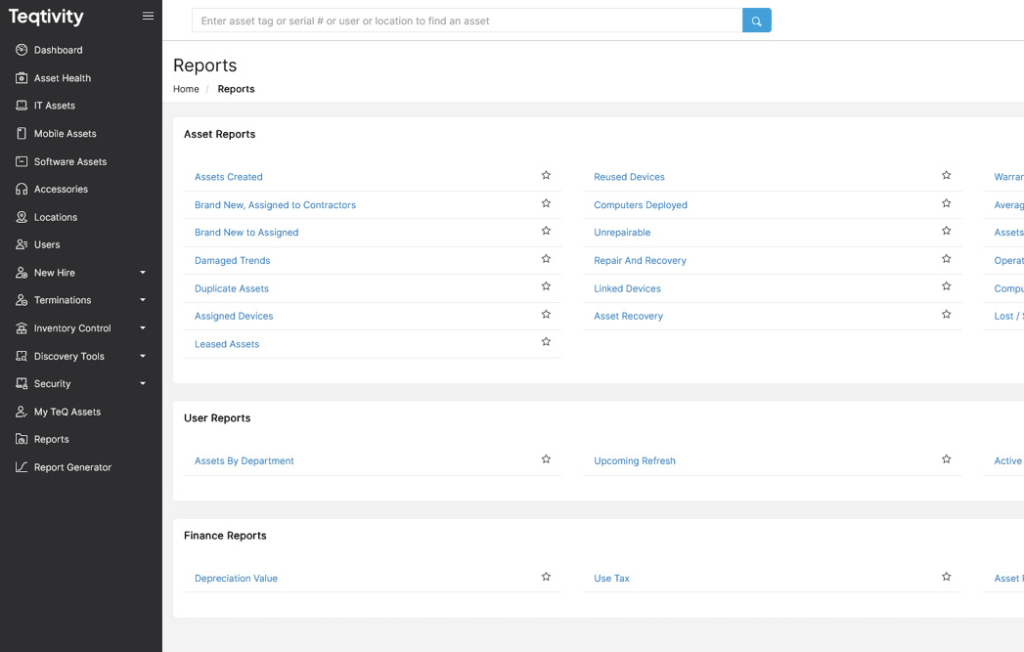Expand the New Hire submenu arrow
This screenshot has width=1024, height=652.
click(143, 272)
